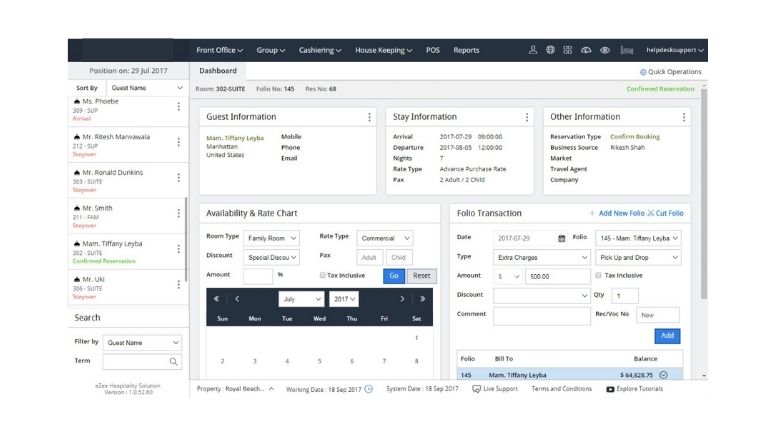The image size is (770, 440).
Task: Open Explore Tutorials video link
Action: pos(634,388)
